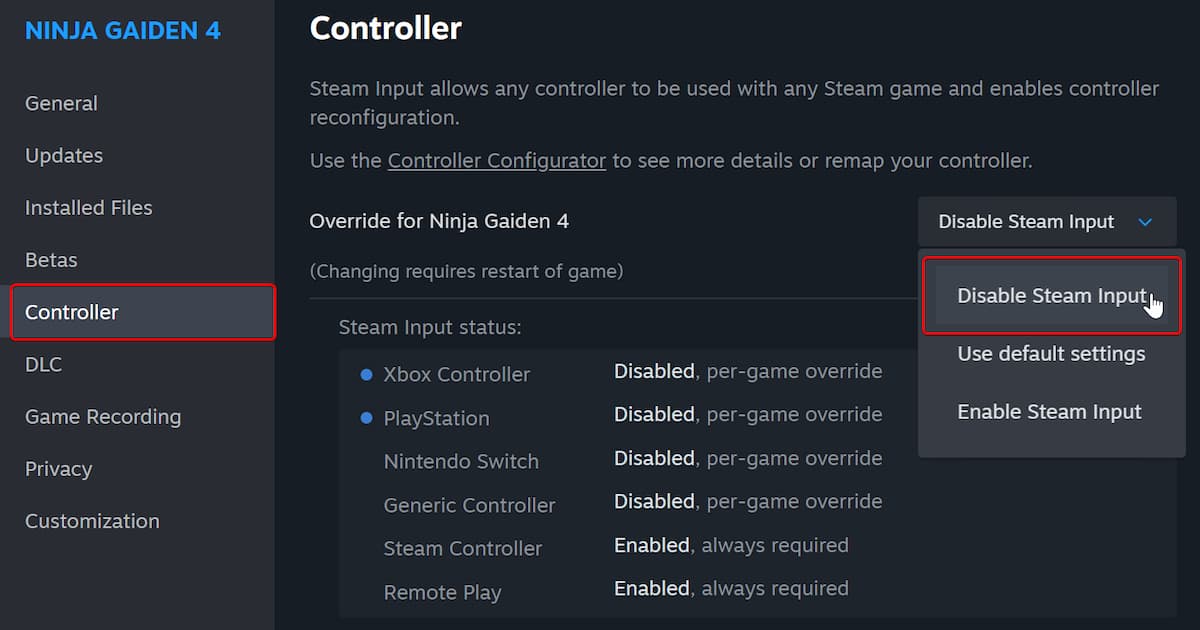Click the dropdown chevron arrow

click(x=1146, y=222)
